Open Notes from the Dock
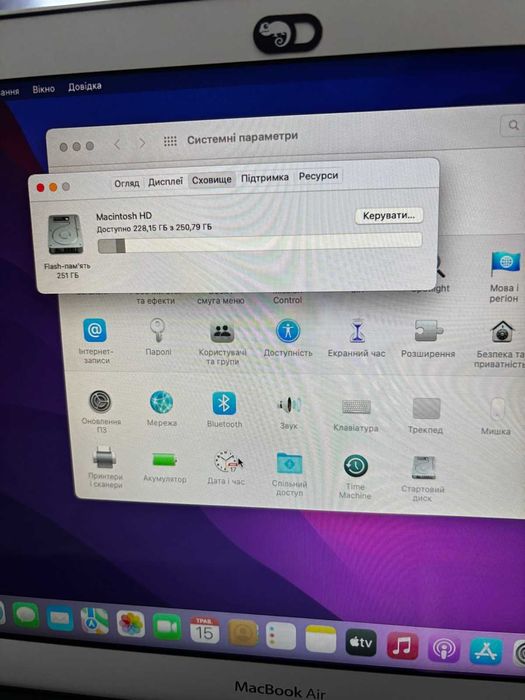This screenshot has width=525, height=700. (x=321, y=639)
